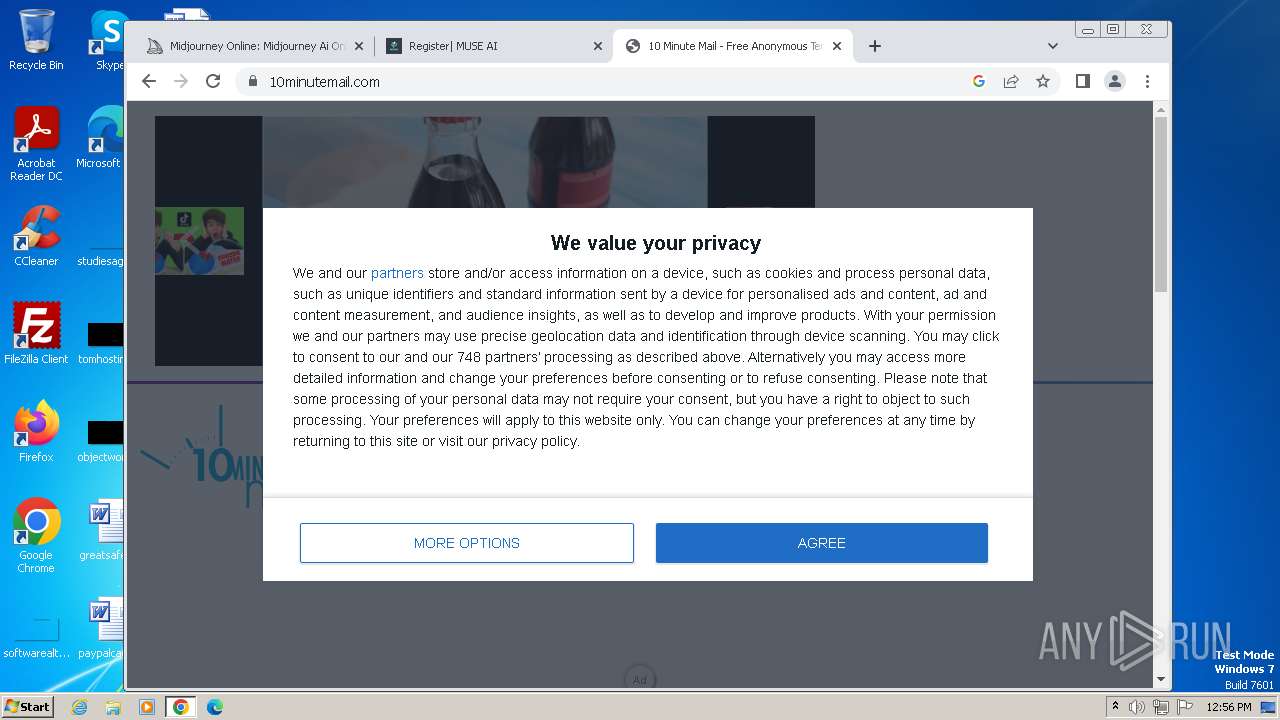
Task: Open the share page icon in address bar
Action: tap(1011, 82)
